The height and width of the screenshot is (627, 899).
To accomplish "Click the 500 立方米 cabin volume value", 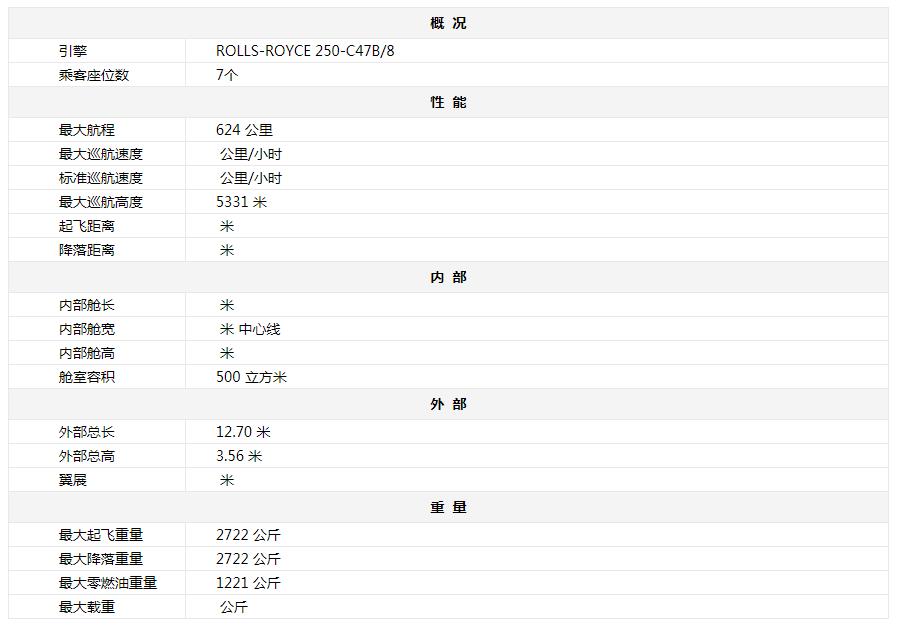I will coord(251,377).
